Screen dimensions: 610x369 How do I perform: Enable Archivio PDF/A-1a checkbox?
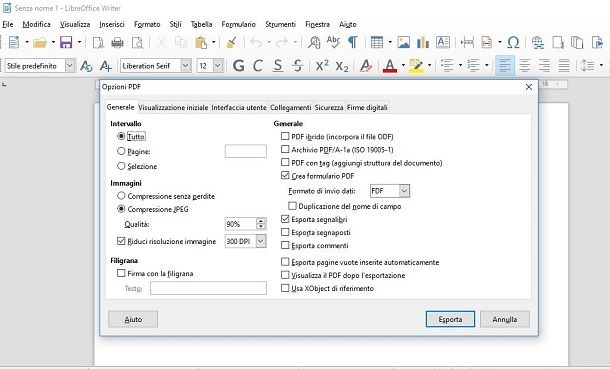coord(285,149)
